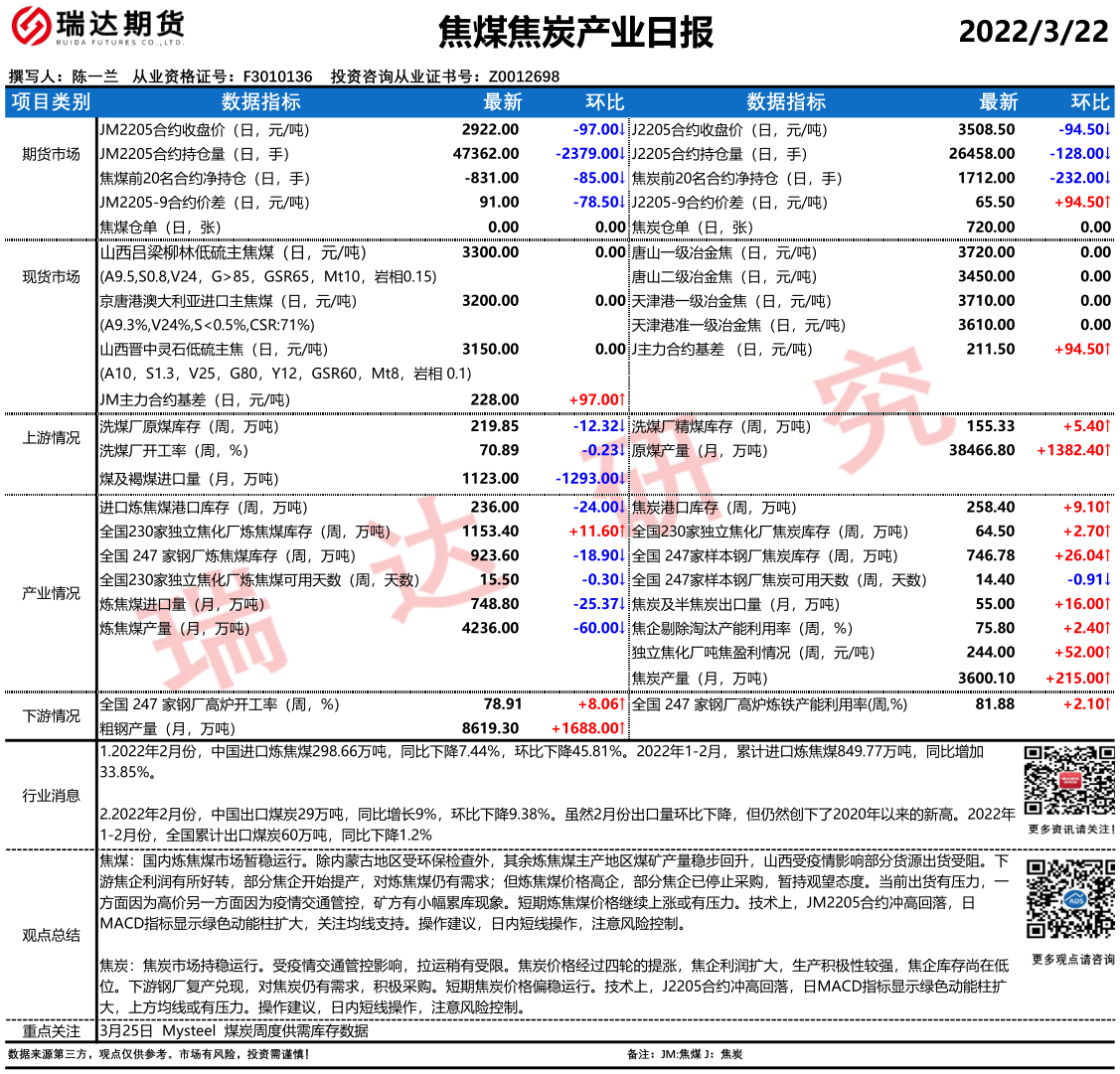The image size is (1120, 1074).
Task: Select the 现货市场 category label
Action: point(51,277)
